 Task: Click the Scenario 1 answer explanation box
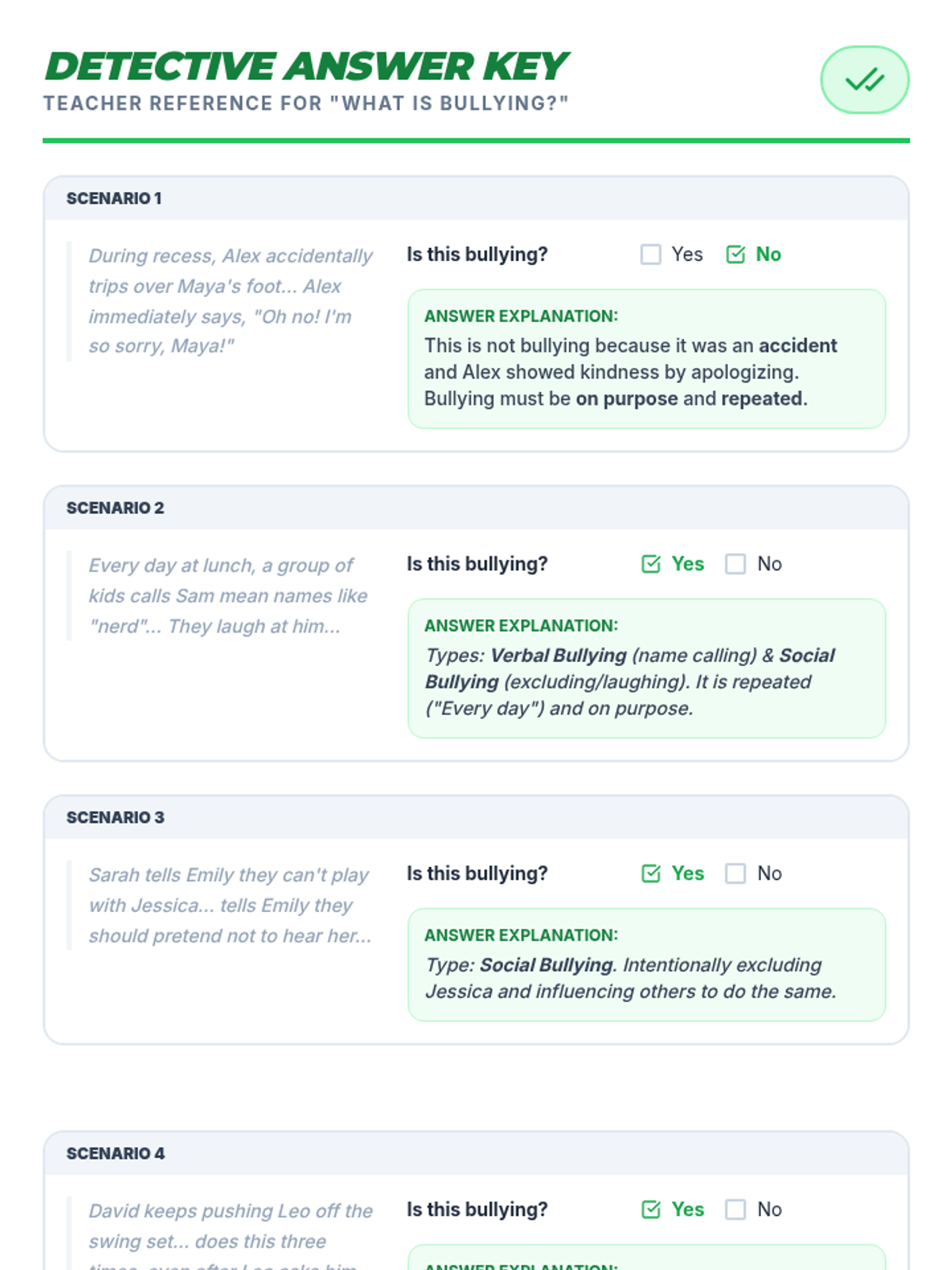(x=647, y=359)
